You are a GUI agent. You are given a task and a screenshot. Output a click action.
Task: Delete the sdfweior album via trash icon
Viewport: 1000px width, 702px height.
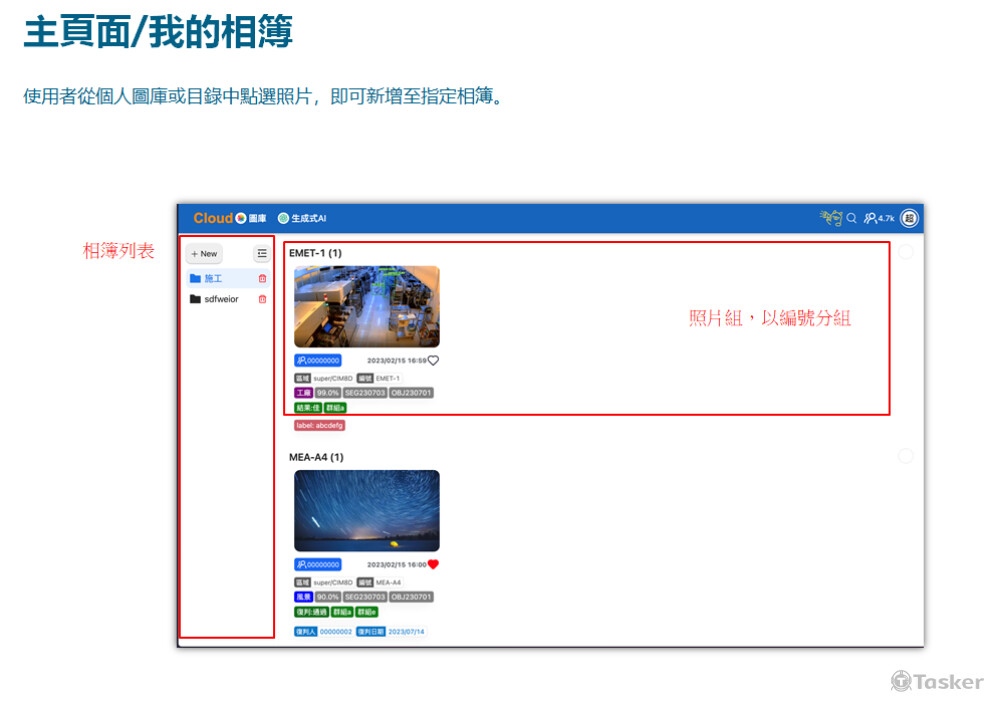263,299
